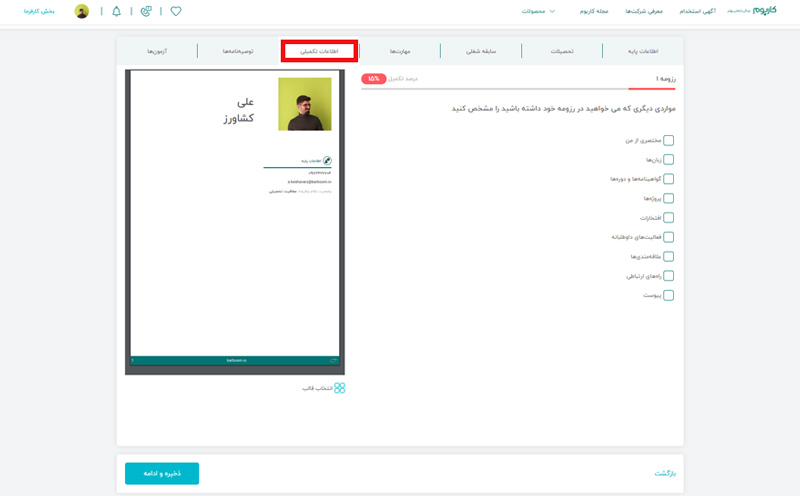Switch to the آزمون‌ها tab
The image size is (800, 496).
(157, 51)
